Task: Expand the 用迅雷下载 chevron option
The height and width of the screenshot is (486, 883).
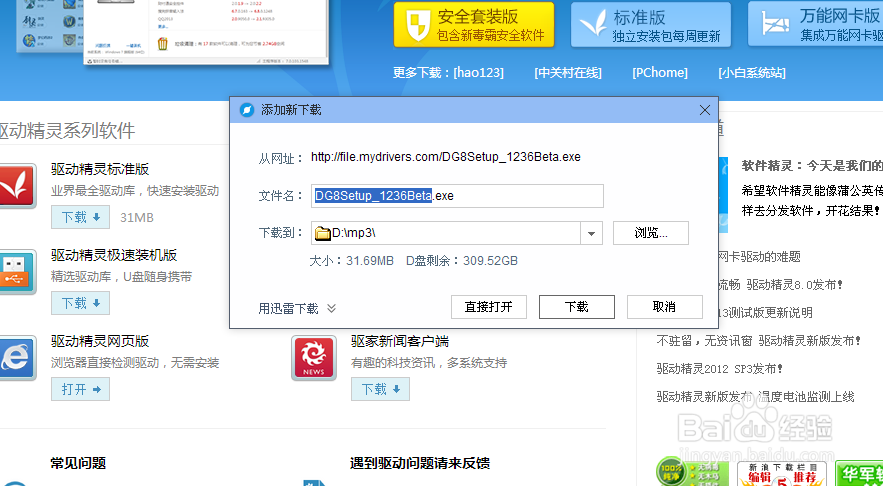Action: pyautogui.click(x=331, y=309)
